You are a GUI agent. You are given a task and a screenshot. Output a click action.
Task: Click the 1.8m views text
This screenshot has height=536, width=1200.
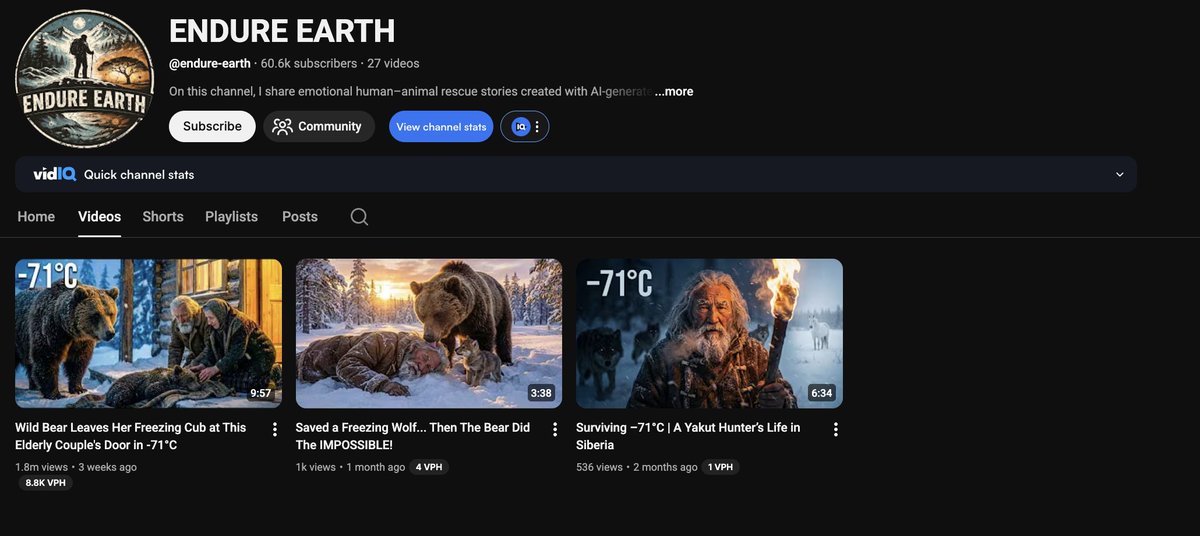(x=42, y=467)
